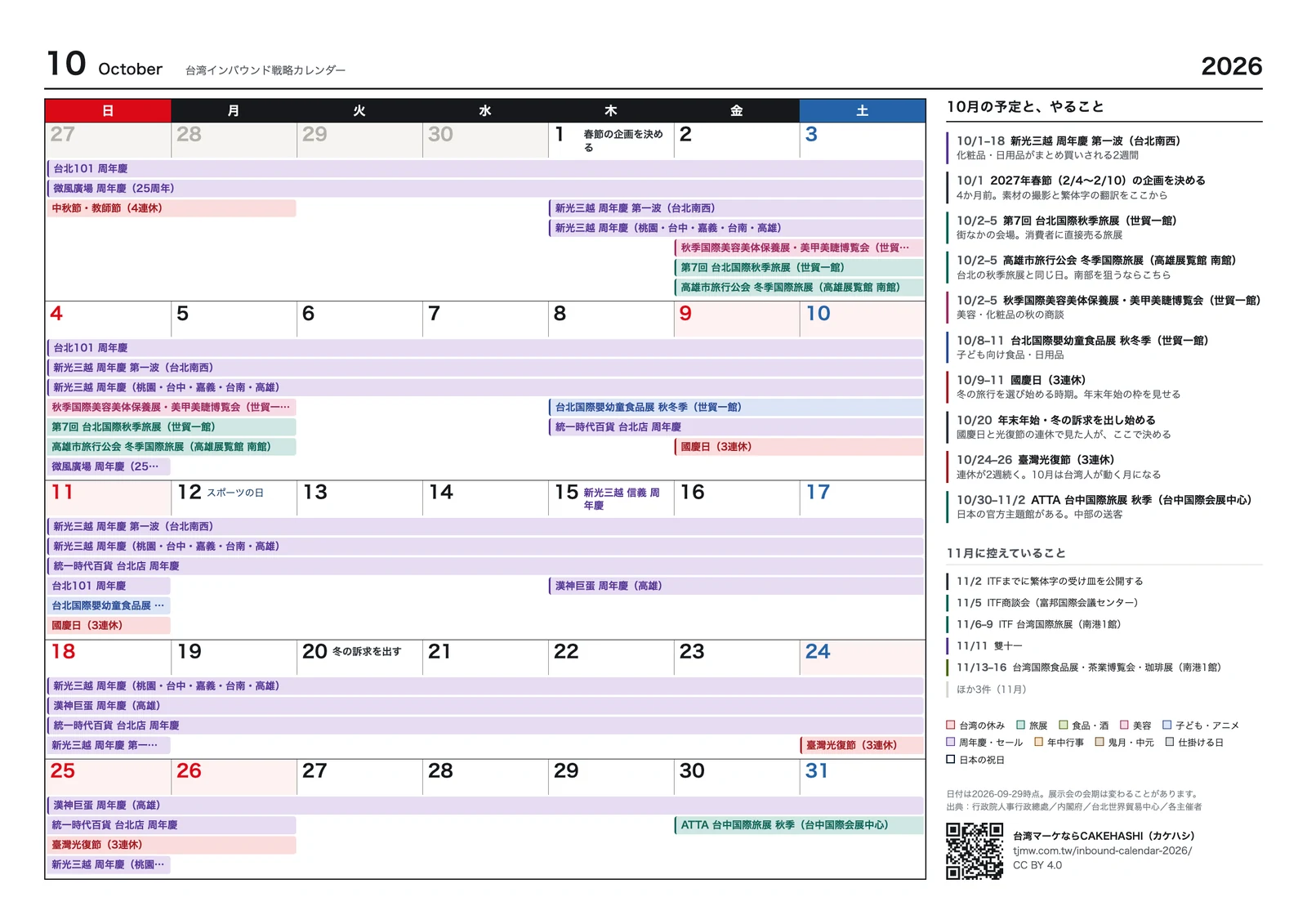Viewport: 1307px width, 924px height.
Task: Click 11/13–16 台湾國際食品展 entry
Action: click(1104, 667)
